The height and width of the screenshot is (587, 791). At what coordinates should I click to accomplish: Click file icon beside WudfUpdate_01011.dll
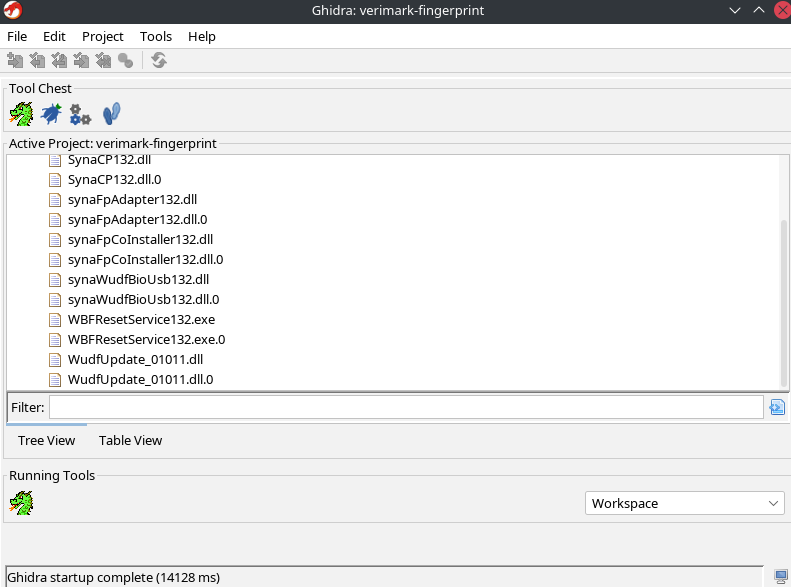pyautogui.click(x=55, y=360)
